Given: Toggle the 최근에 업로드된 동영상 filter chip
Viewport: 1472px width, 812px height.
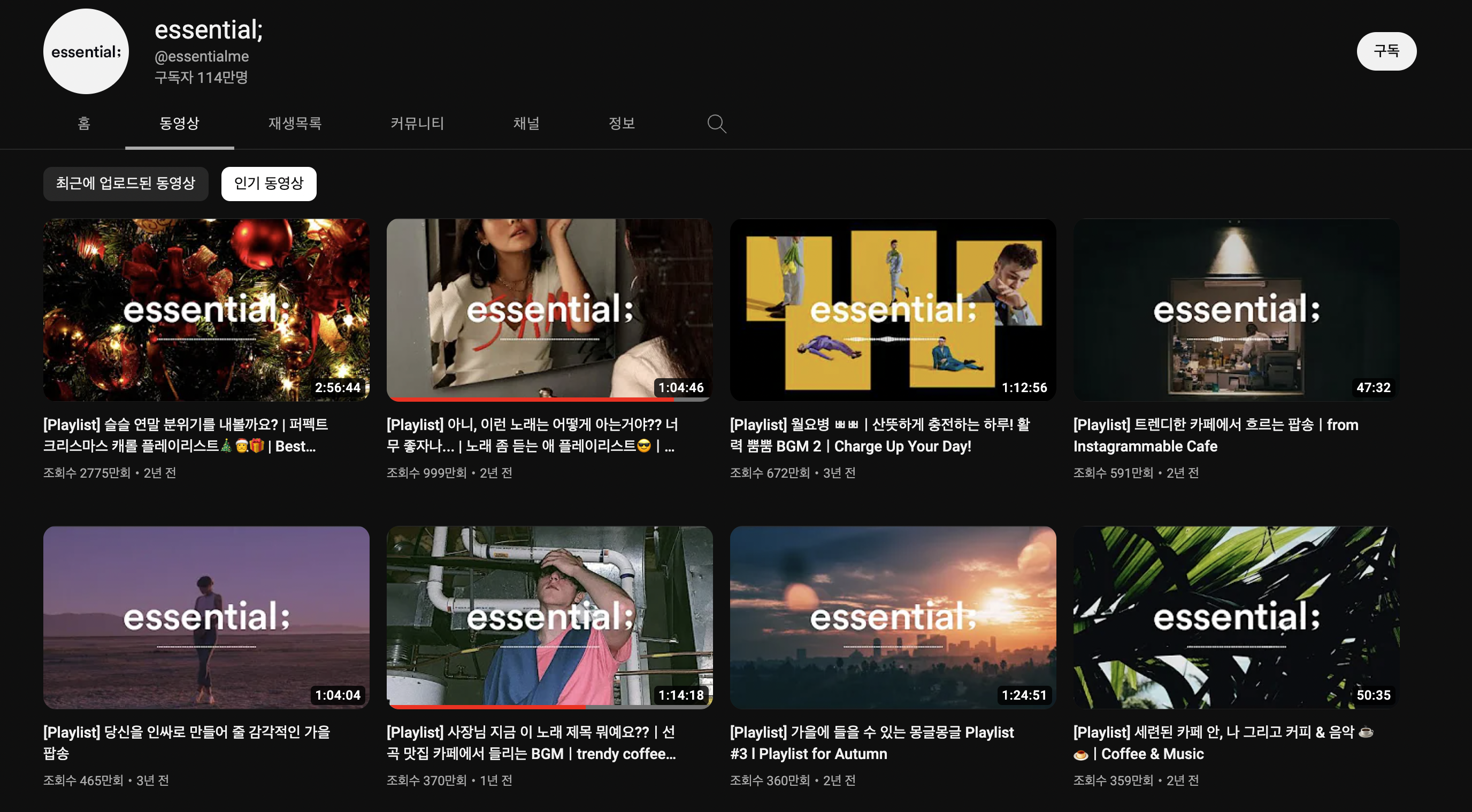Looking at the screenshot, I should (x=126, y=183).
